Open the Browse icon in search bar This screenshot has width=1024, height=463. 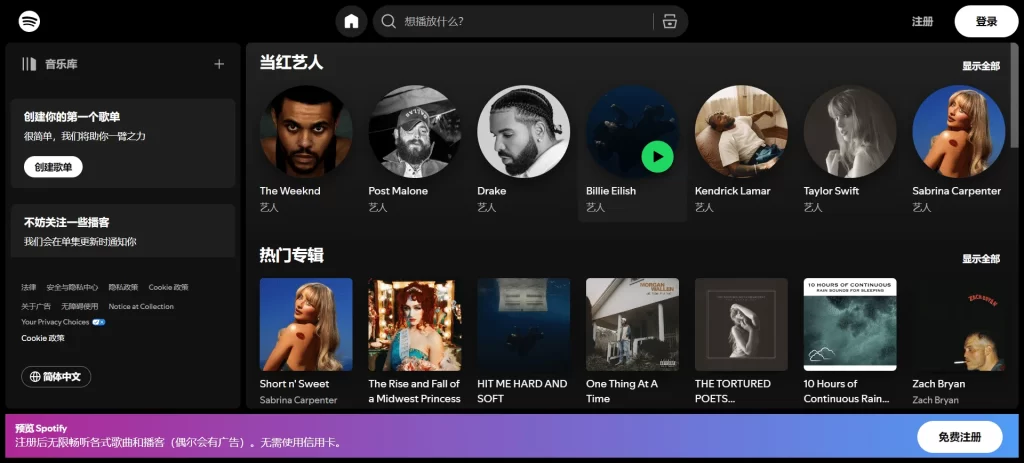pyautogui.click(x=669, y=22)
